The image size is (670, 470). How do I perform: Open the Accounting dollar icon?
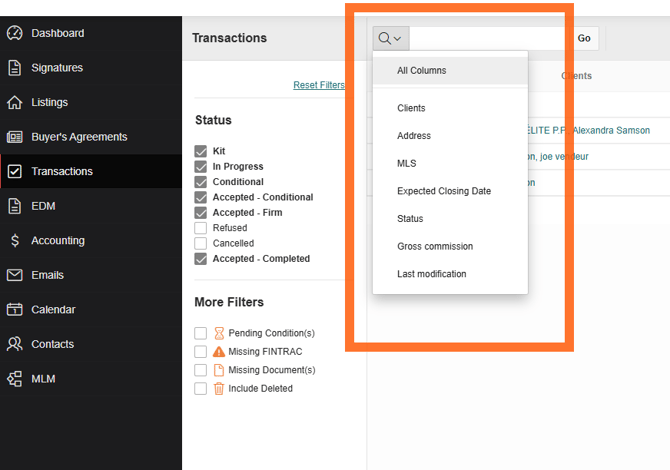(x=14, y=241)
